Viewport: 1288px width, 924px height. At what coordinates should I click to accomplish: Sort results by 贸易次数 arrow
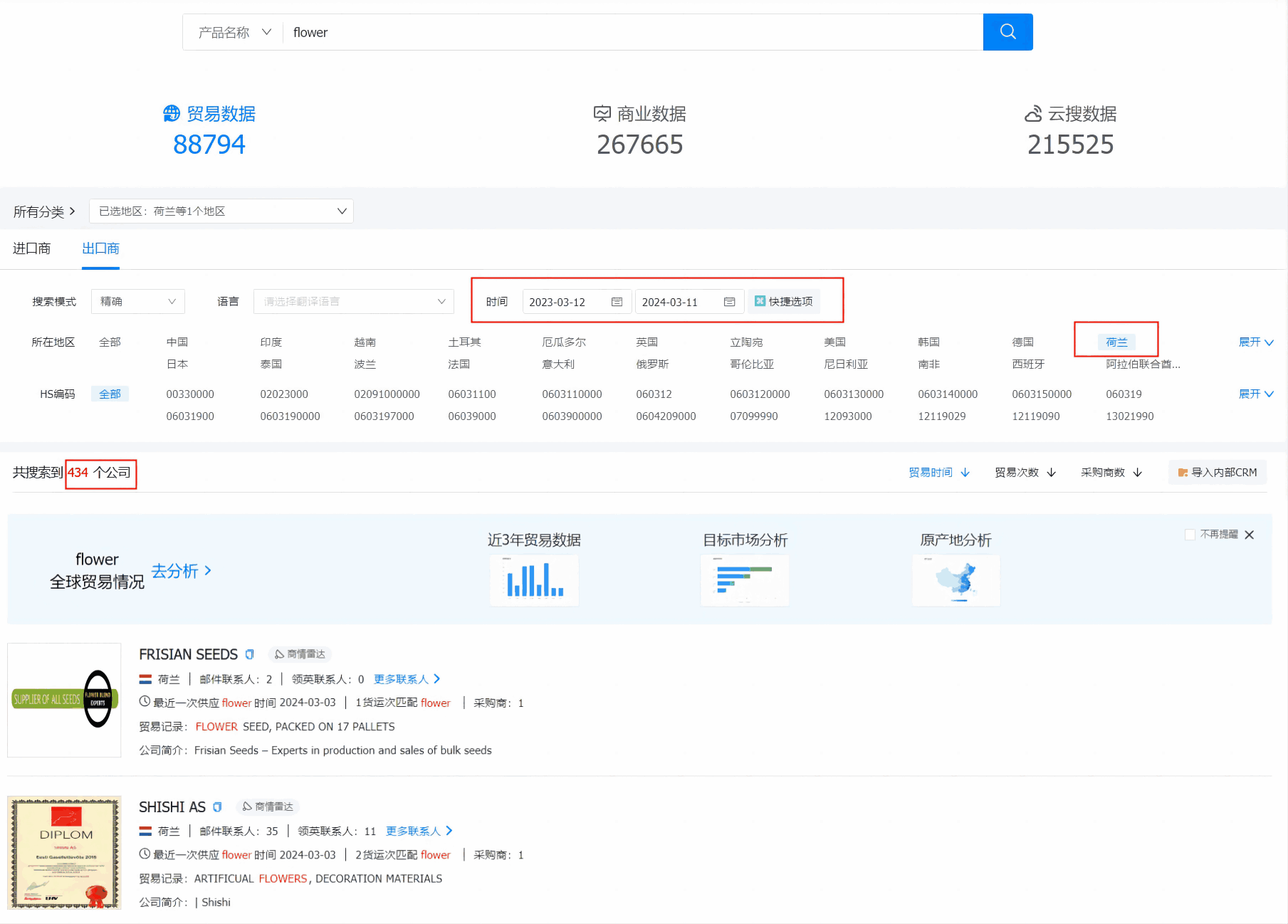[x=1051, y=473]
